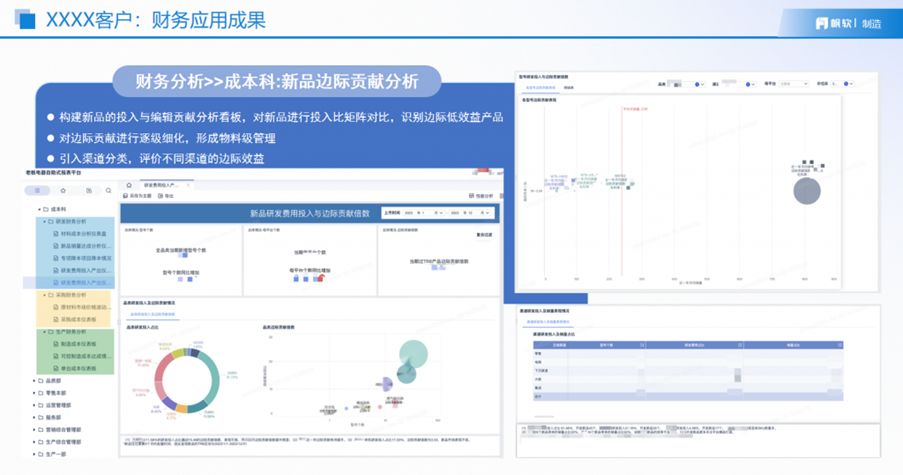Expand the 运营管理部 tree node arrow

pyautogui.click(x=34, y=405)
